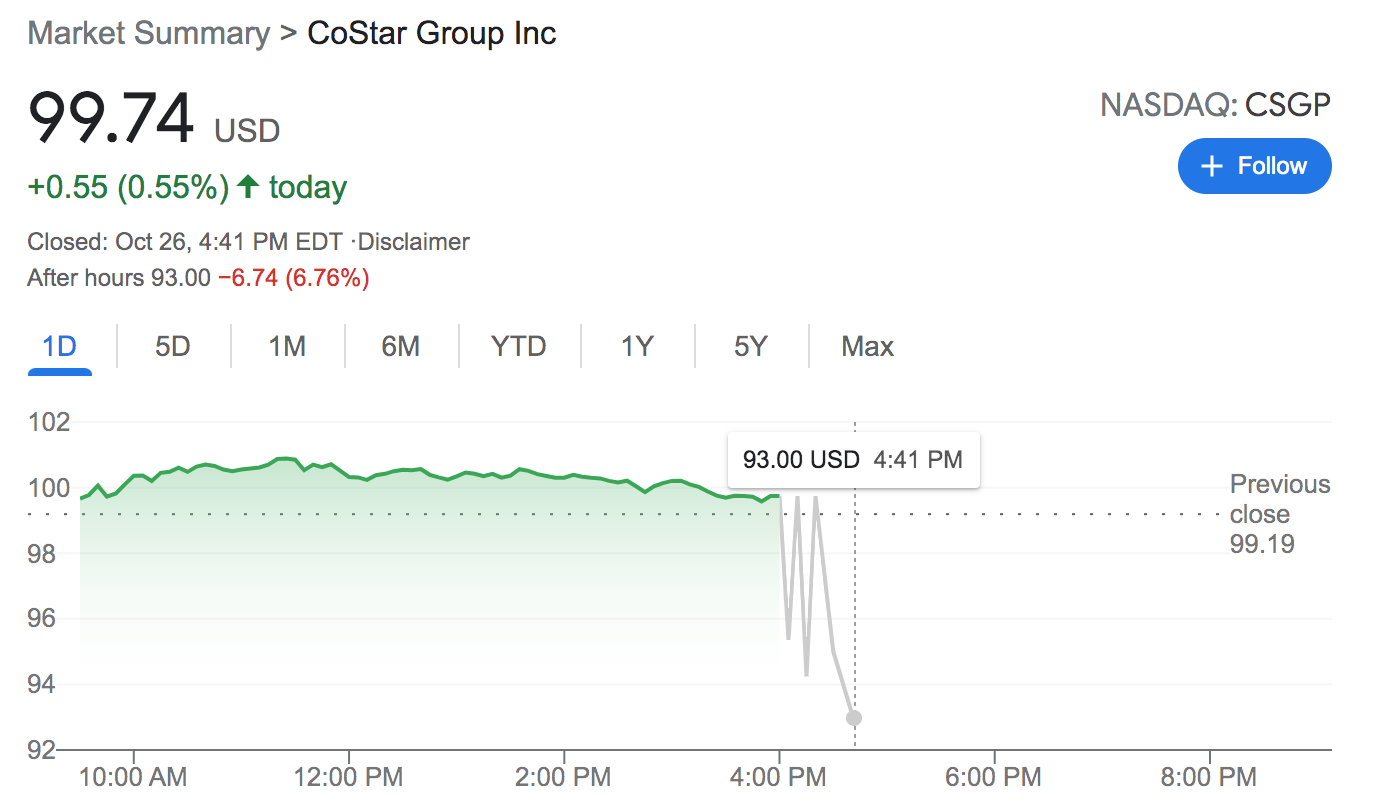Open the Disclaimer link
The image size is (1390, 804).
point(414,242)
